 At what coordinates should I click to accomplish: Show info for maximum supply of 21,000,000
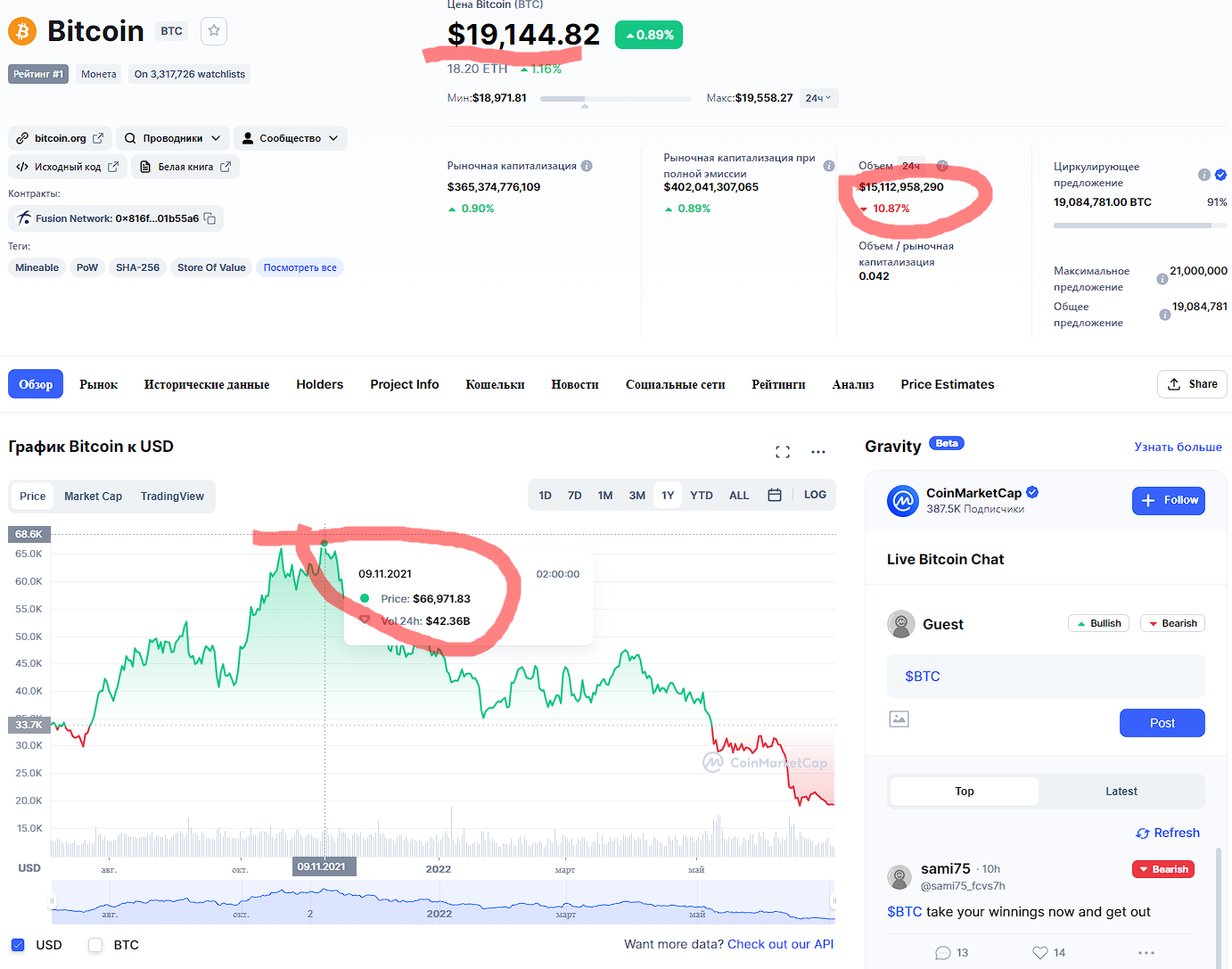coord(1162,279)
